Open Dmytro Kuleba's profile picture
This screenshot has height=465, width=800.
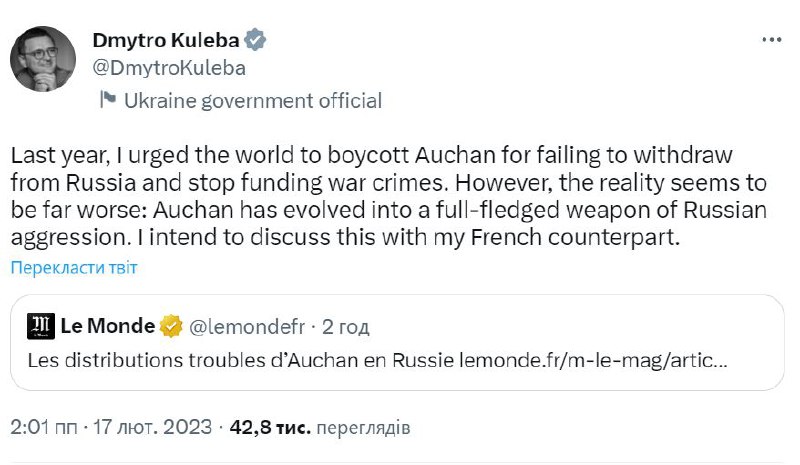[43, 58]
